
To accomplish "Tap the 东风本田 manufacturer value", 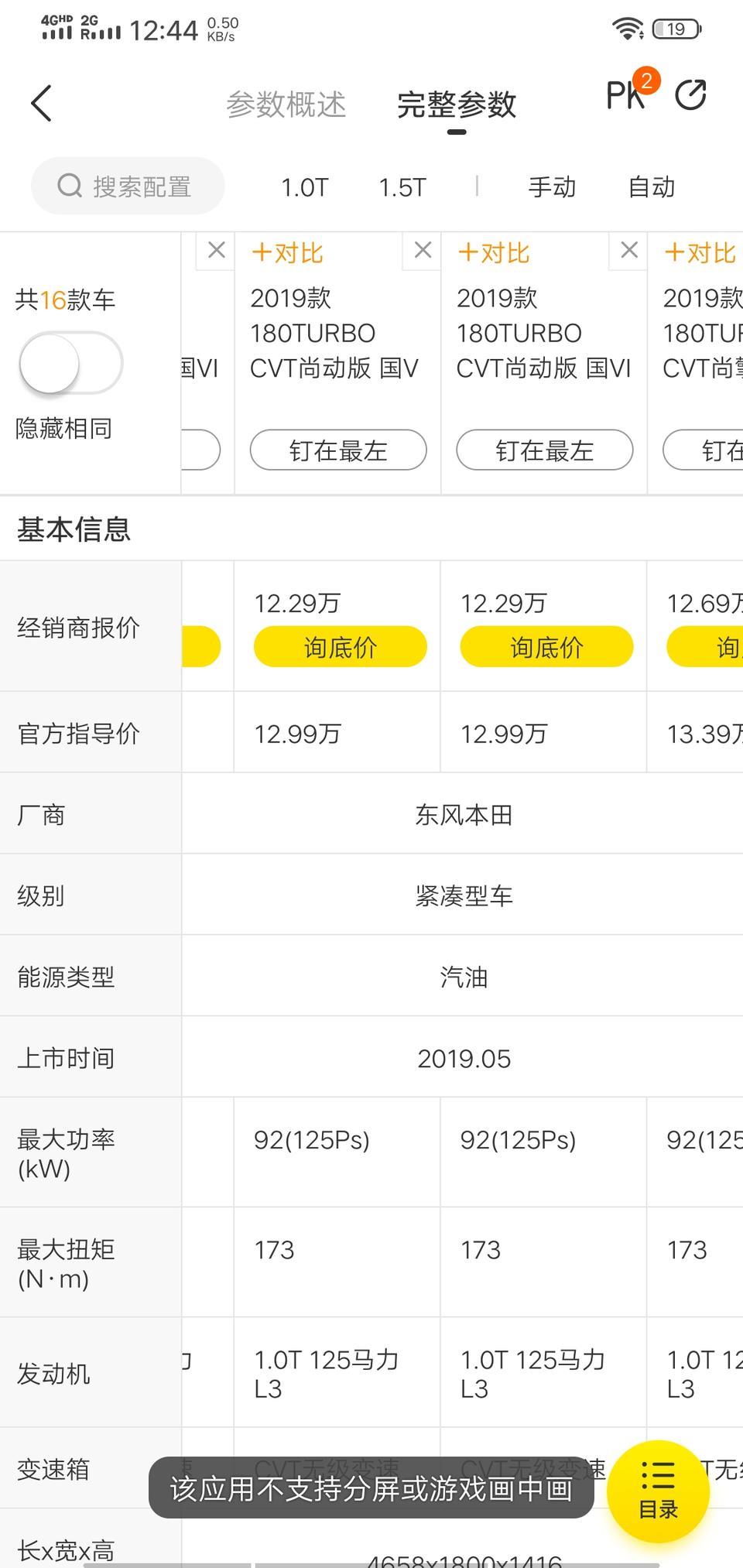I will click(x=464, y=815).
